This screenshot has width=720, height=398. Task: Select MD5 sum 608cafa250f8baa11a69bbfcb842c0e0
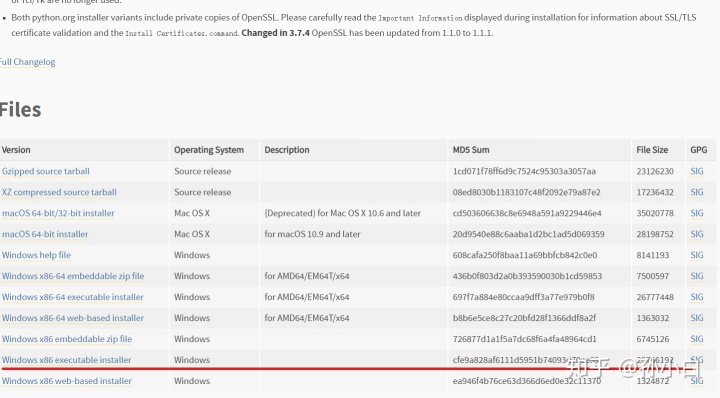525,255
